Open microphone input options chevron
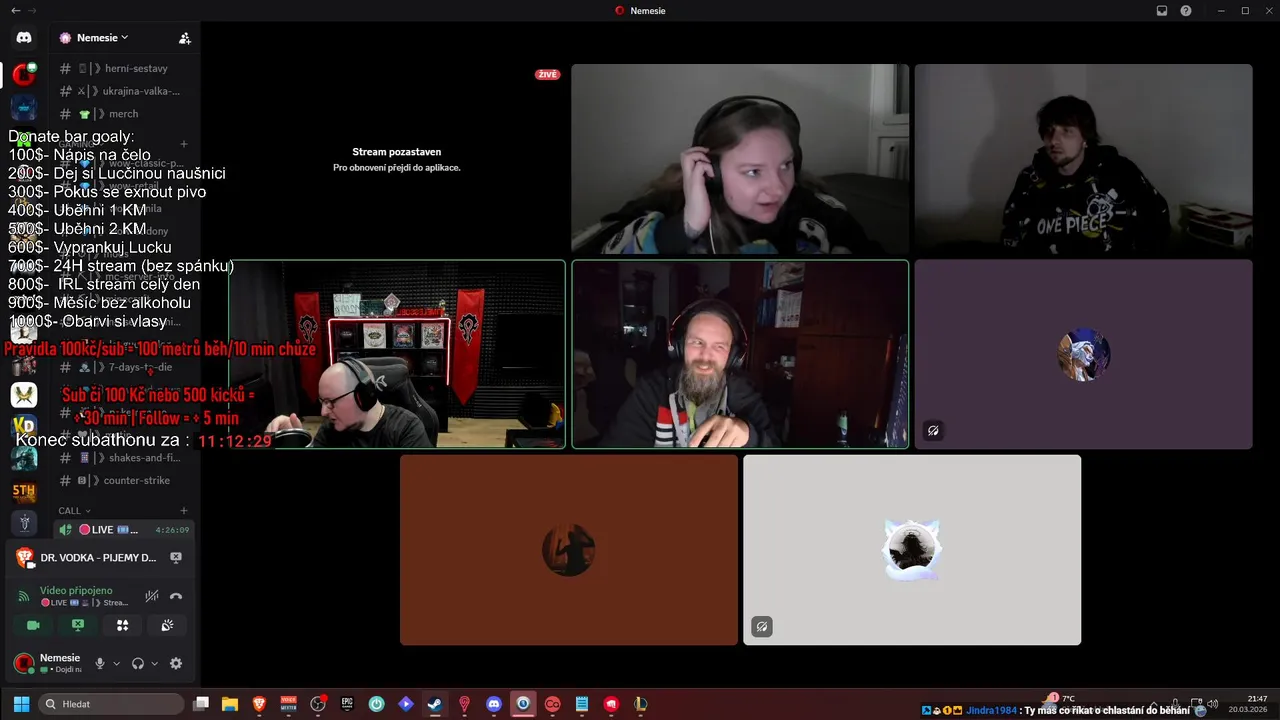This screenshot has width=1280, height=720. (116, 663)
